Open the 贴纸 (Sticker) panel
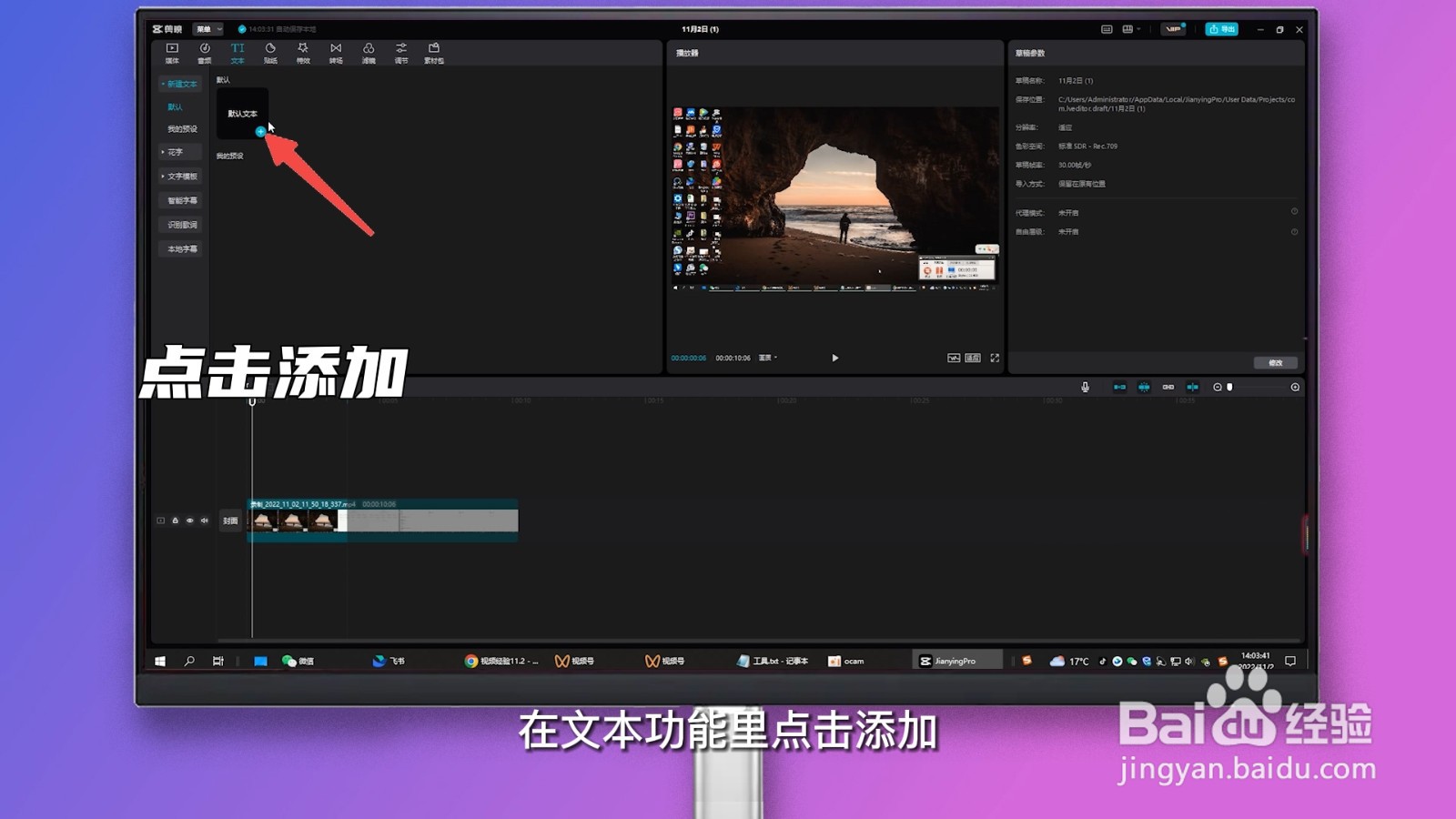 tap(270, 53)
